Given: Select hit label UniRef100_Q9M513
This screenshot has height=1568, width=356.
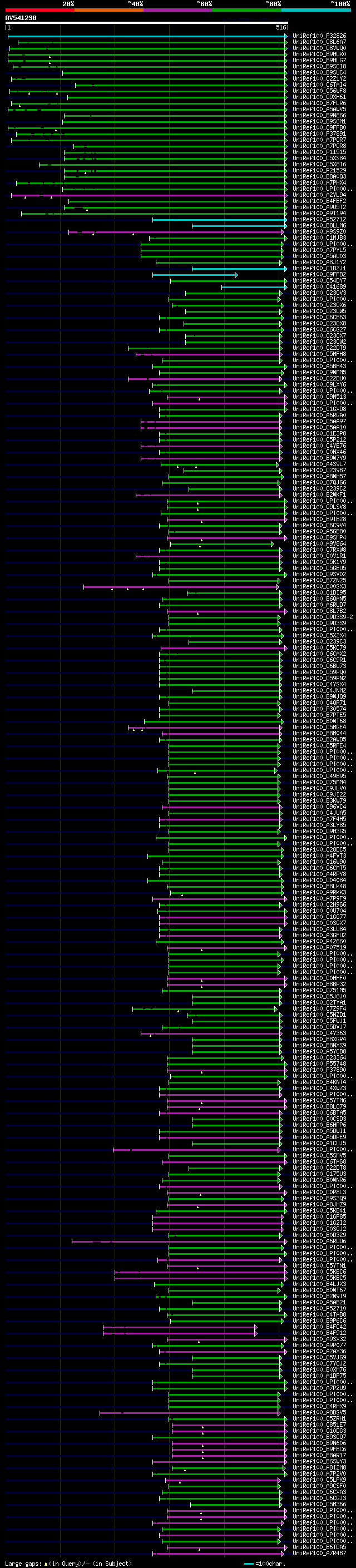Looking at the screenshot, I should pyautogui.click(x=319, y=397).
